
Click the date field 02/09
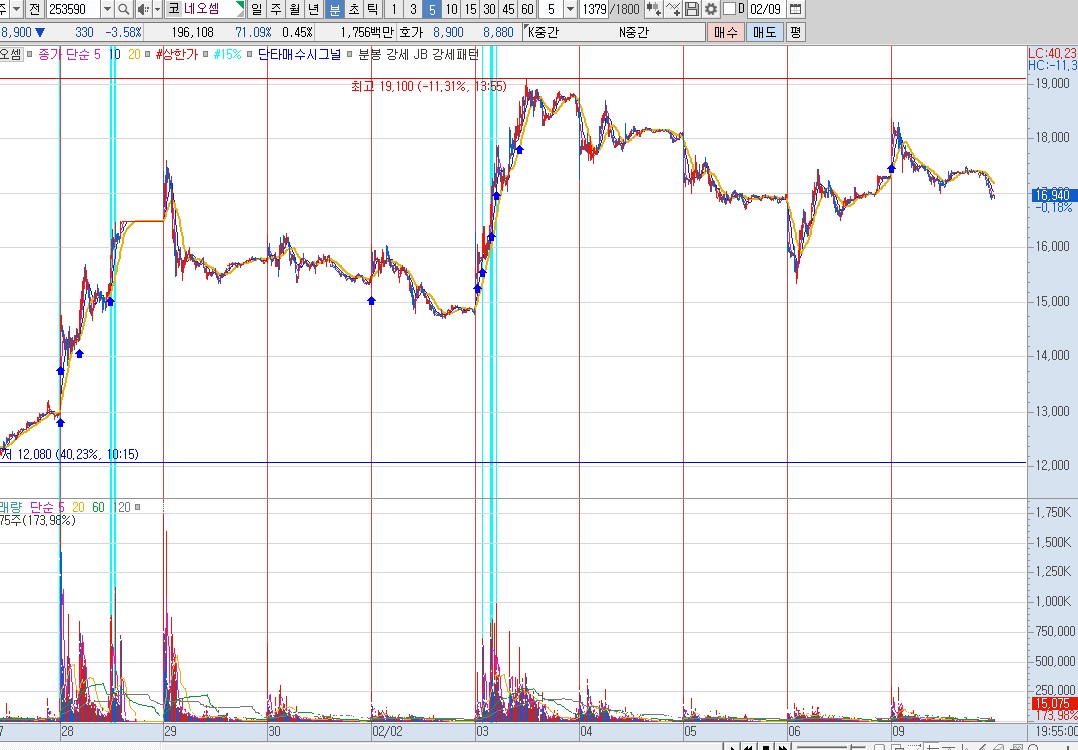(x=766, y=9)
